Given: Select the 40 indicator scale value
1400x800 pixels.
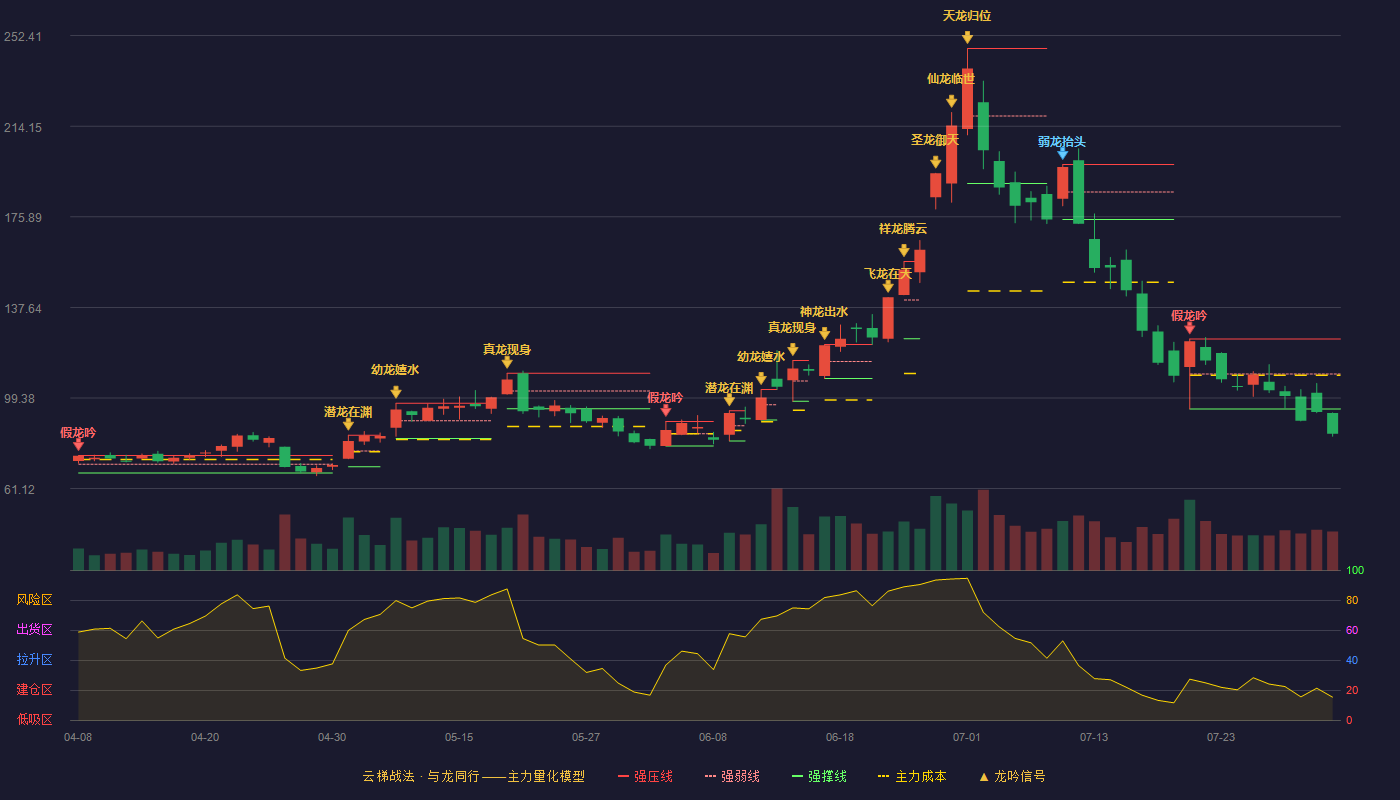Looking at the screenshot, I should pyautogui.click(x=1352, y=660).
